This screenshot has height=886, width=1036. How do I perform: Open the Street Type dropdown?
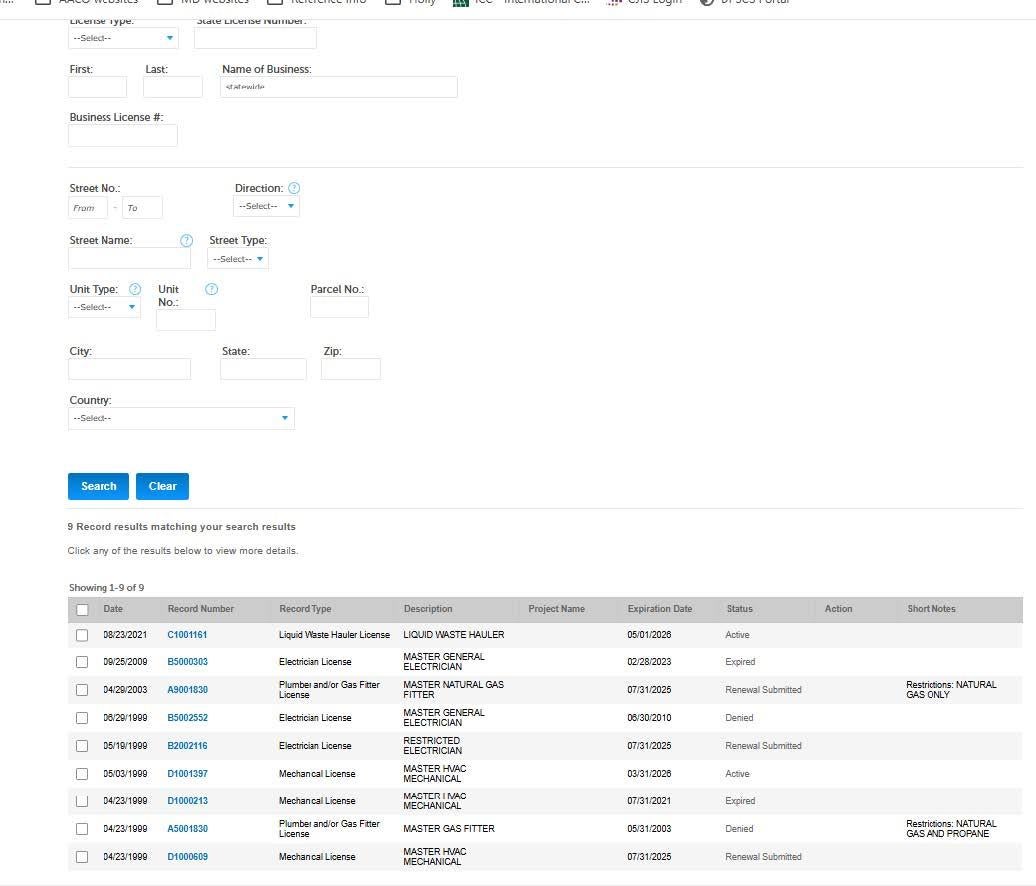(x=238, y=259)
